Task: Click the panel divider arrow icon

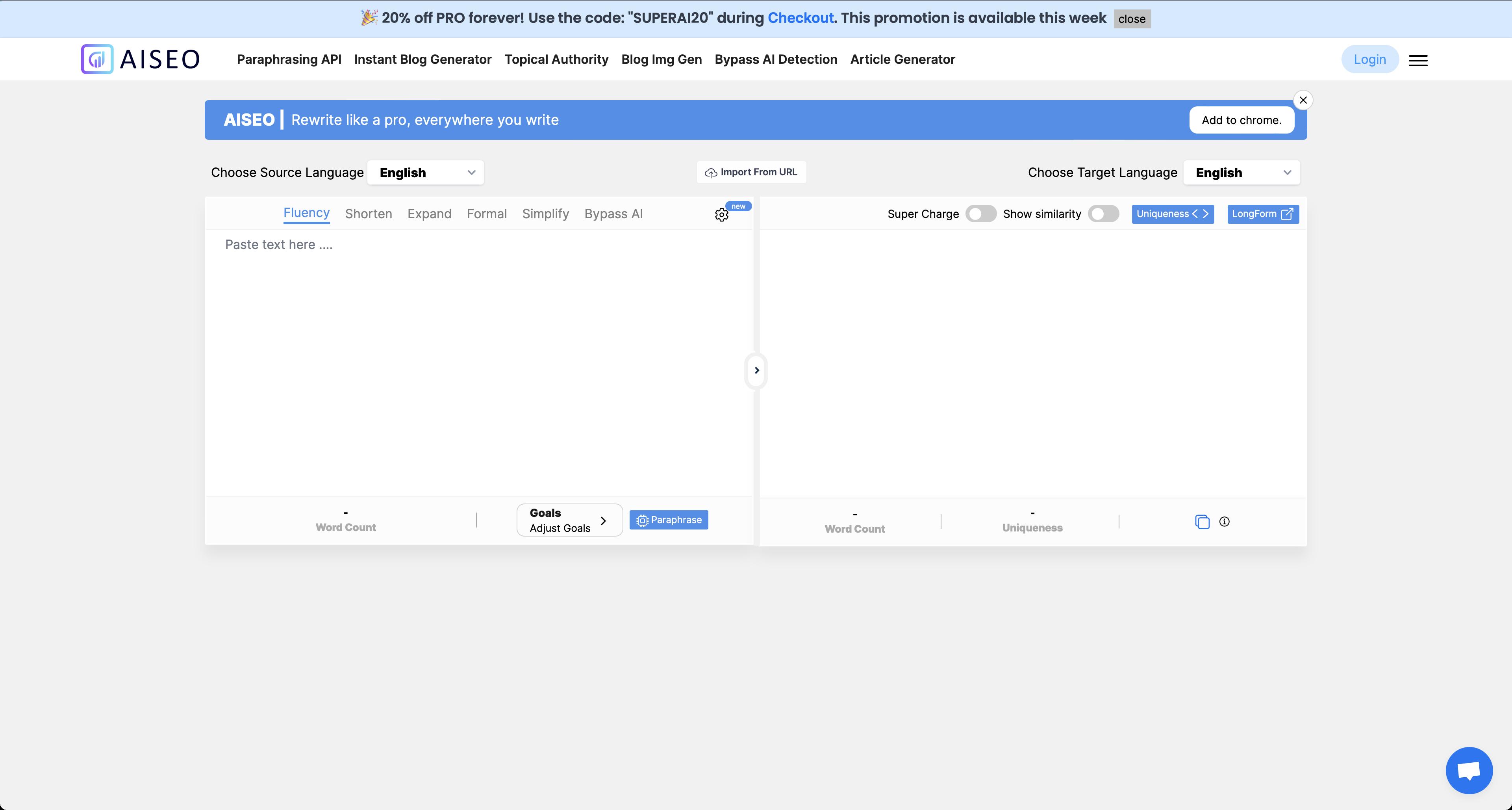Action: [756, 371]
